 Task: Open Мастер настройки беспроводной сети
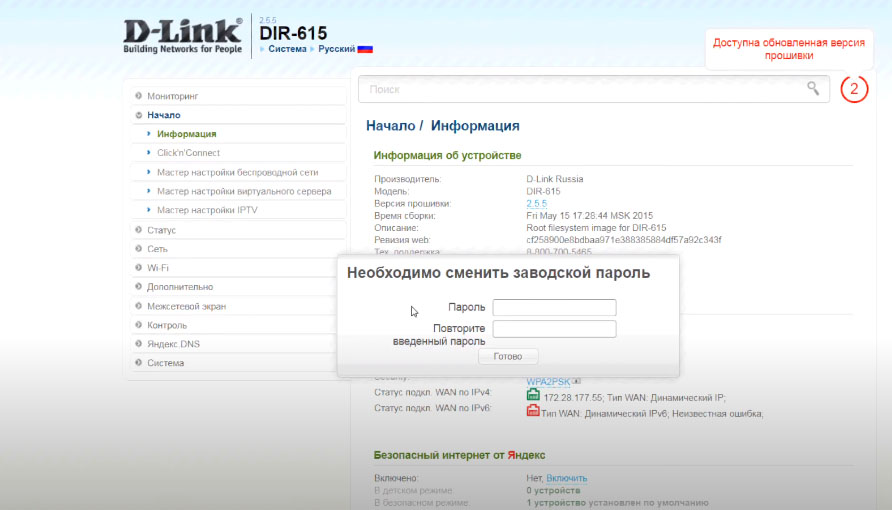238,172
